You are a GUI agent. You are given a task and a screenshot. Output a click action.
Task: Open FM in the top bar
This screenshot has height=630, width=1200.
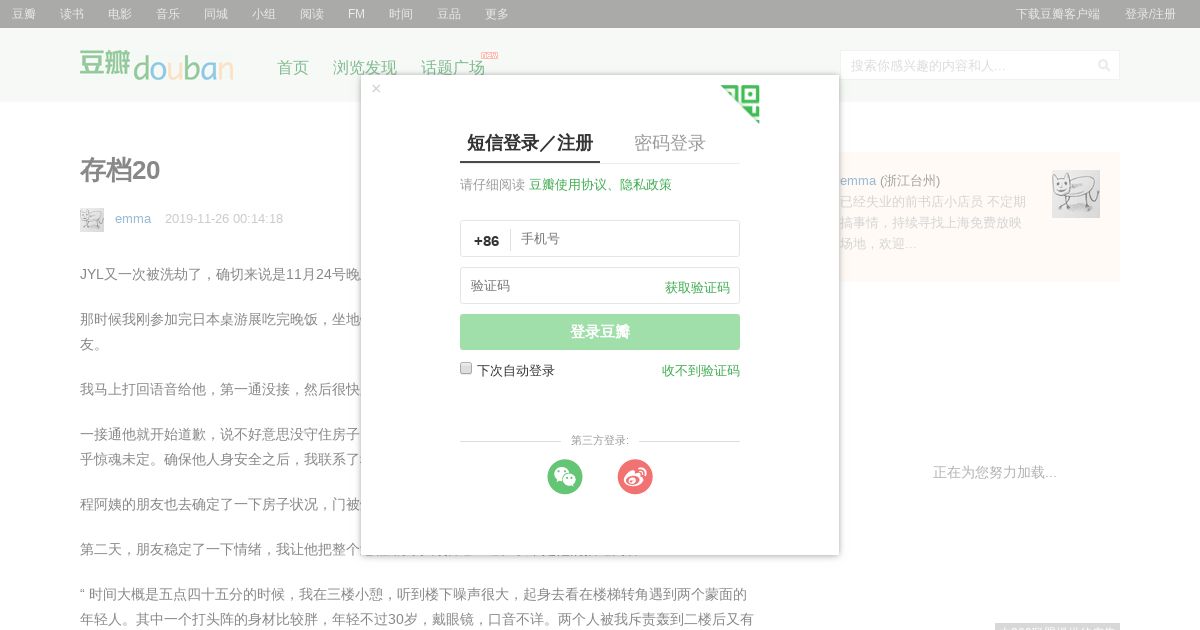click(x=356, y=14)
